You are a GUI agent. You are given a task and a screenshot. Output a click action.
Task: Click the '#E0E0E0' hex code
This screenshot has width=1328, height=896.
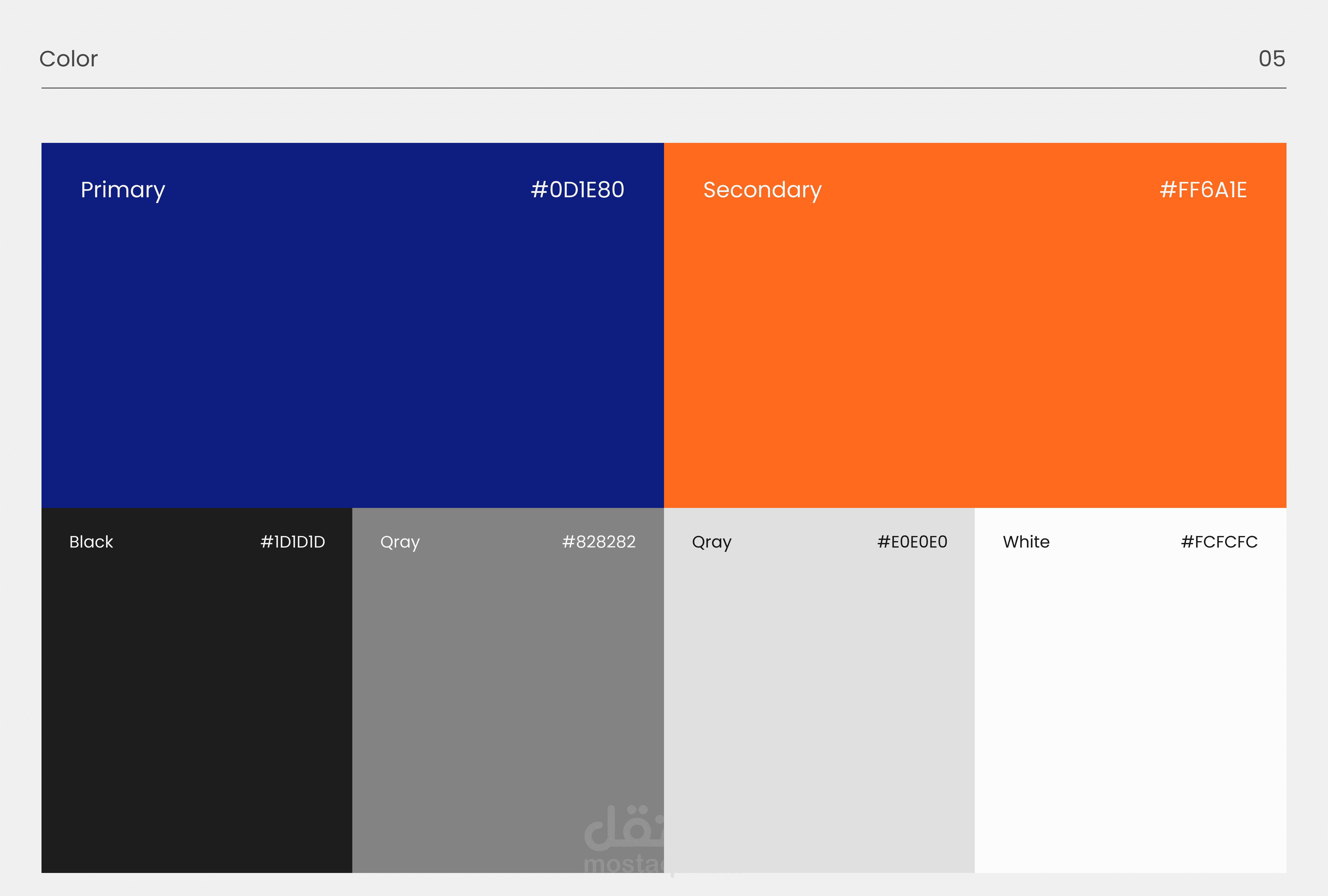912,542
